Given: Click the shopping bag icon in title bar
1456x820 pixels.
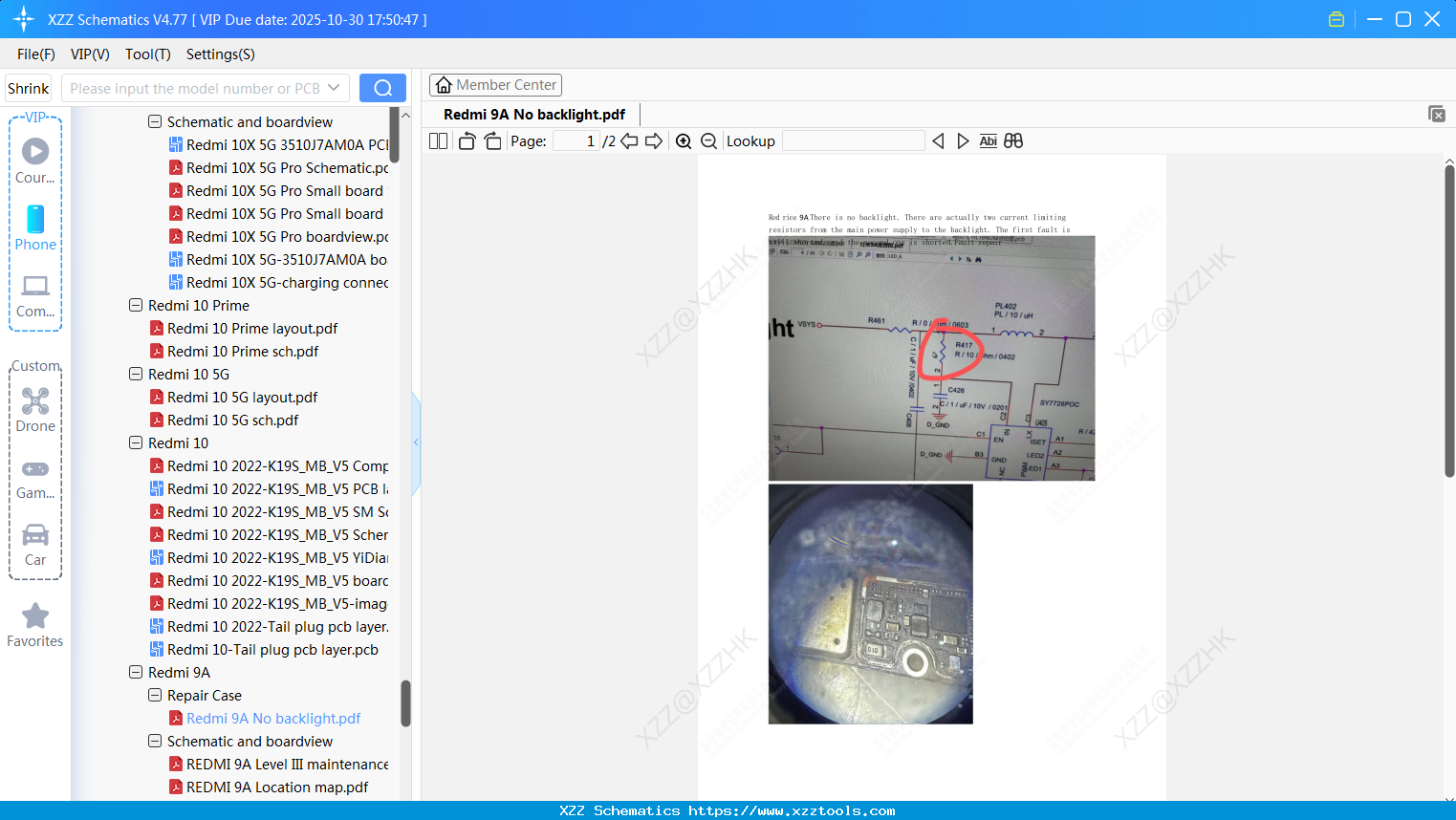Looking at the screenshot, I should (1336, 19).
